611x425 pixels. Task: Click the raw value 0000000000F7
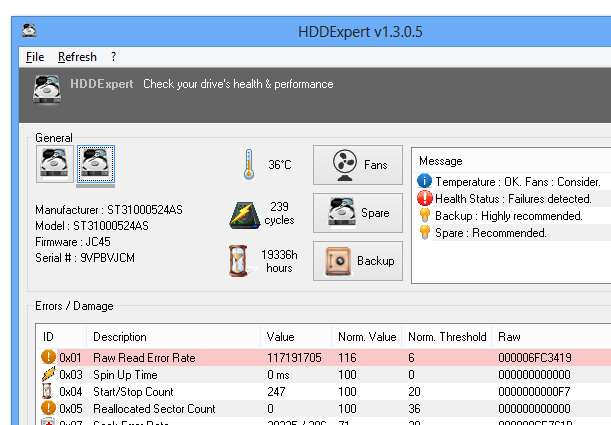[534, 391]
